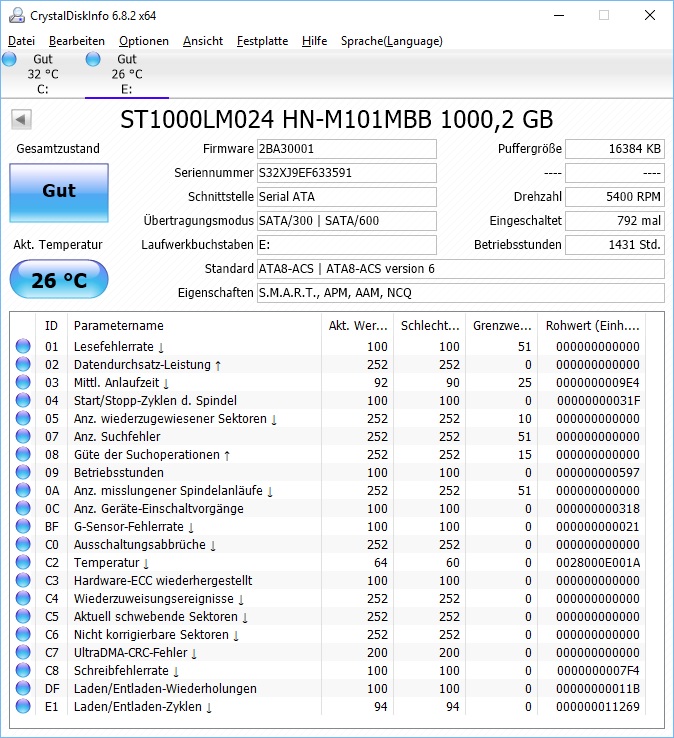Image resolution: width=674 pixels, height=738 pixels.
Task: Click the Akt. Wer... column header
Action: (357, 326)
